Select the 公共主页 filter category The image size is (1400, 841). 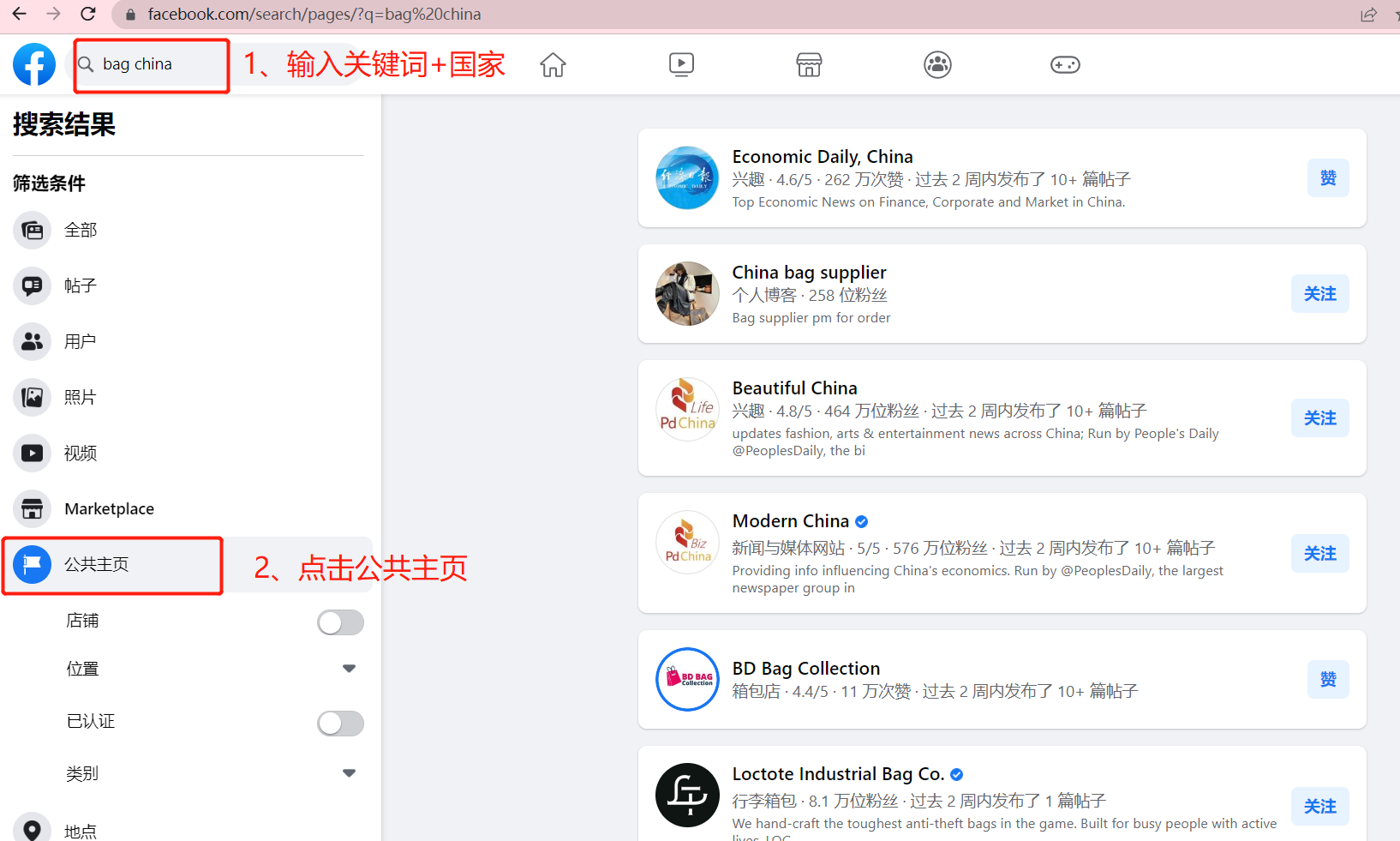click(93, 564)
